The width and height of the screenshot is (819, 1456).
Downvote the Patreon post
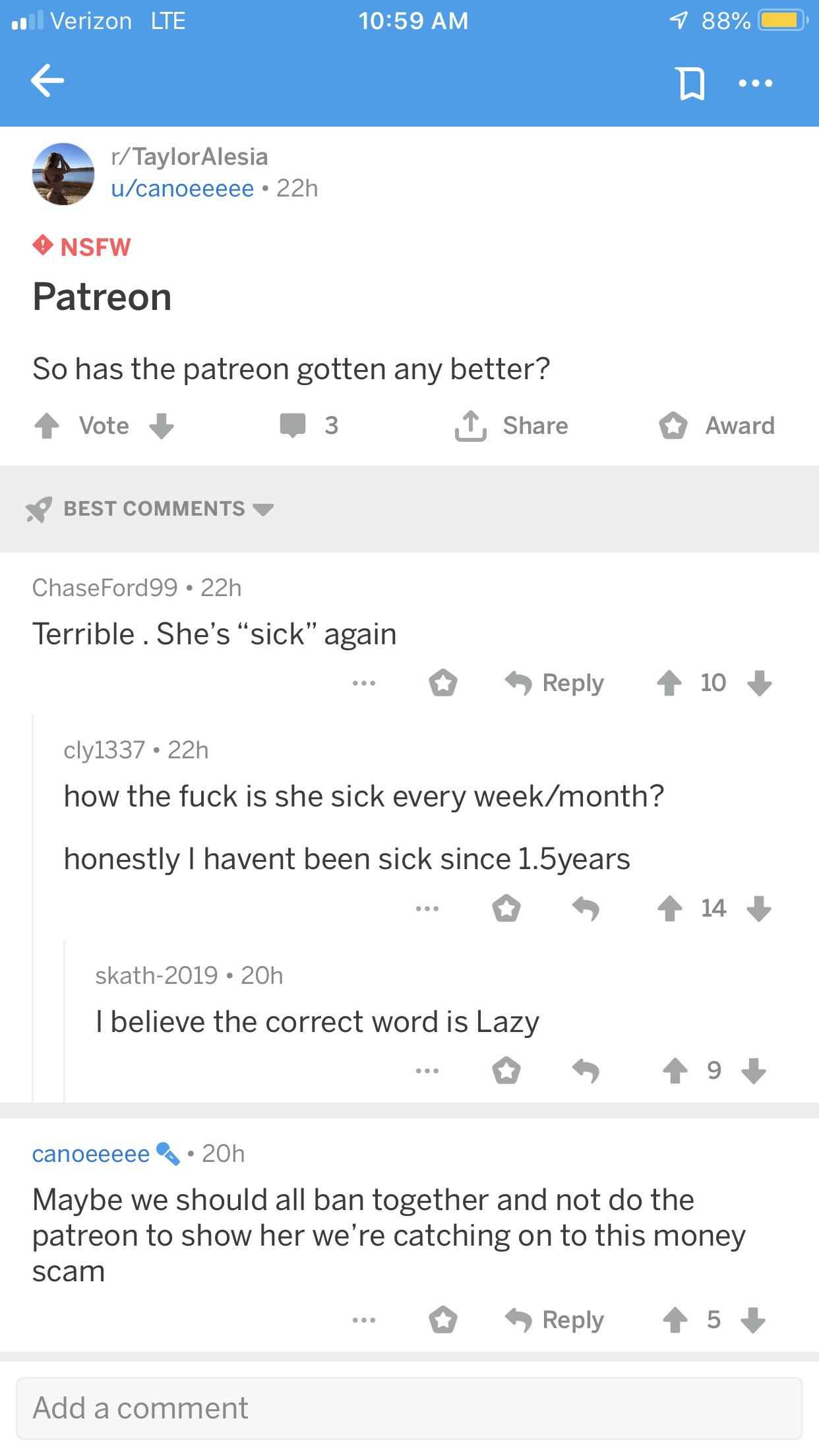[162, 426]
